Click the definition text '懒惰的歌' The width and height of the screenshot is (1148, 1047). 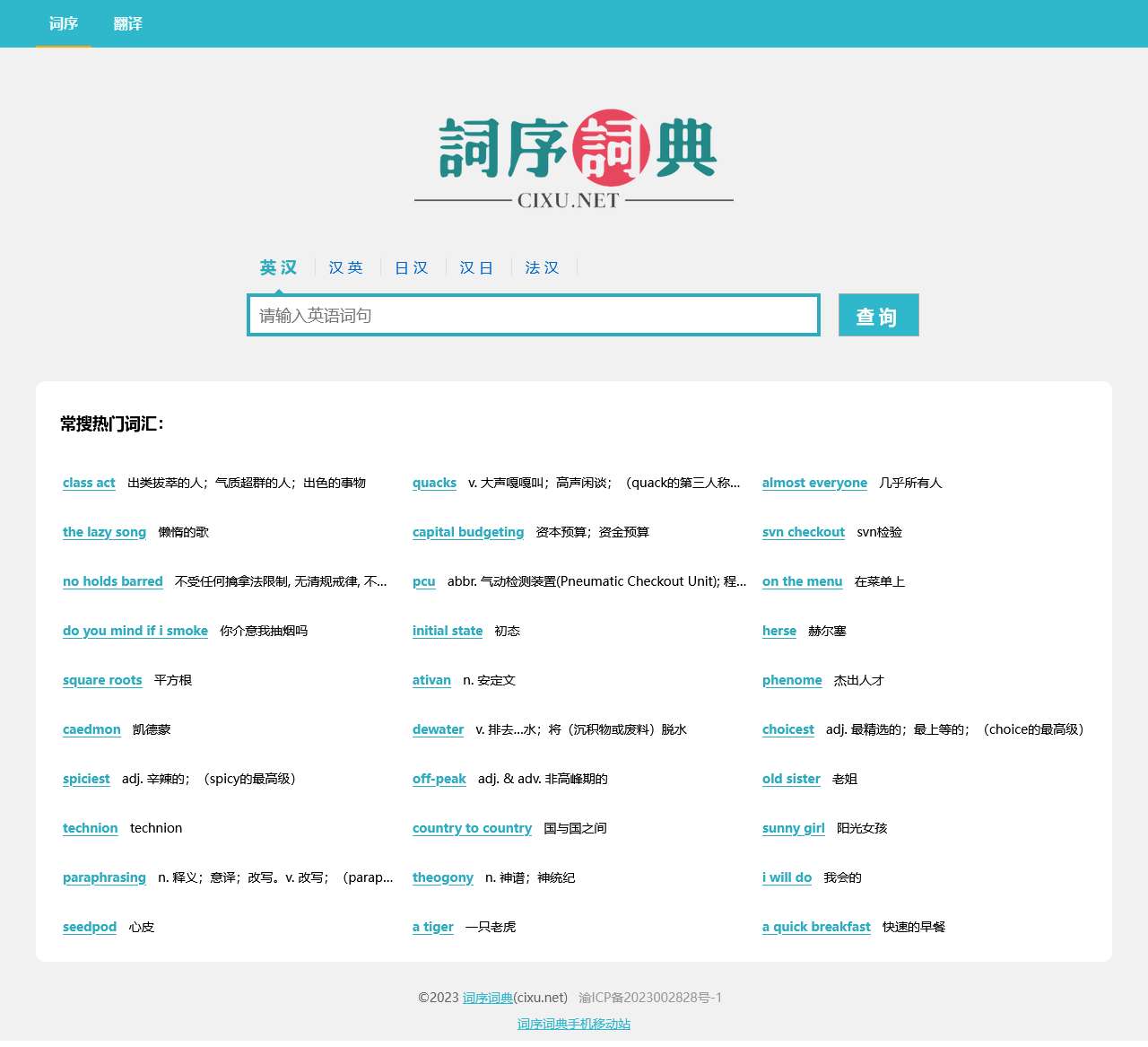click(x=184, y=532)
